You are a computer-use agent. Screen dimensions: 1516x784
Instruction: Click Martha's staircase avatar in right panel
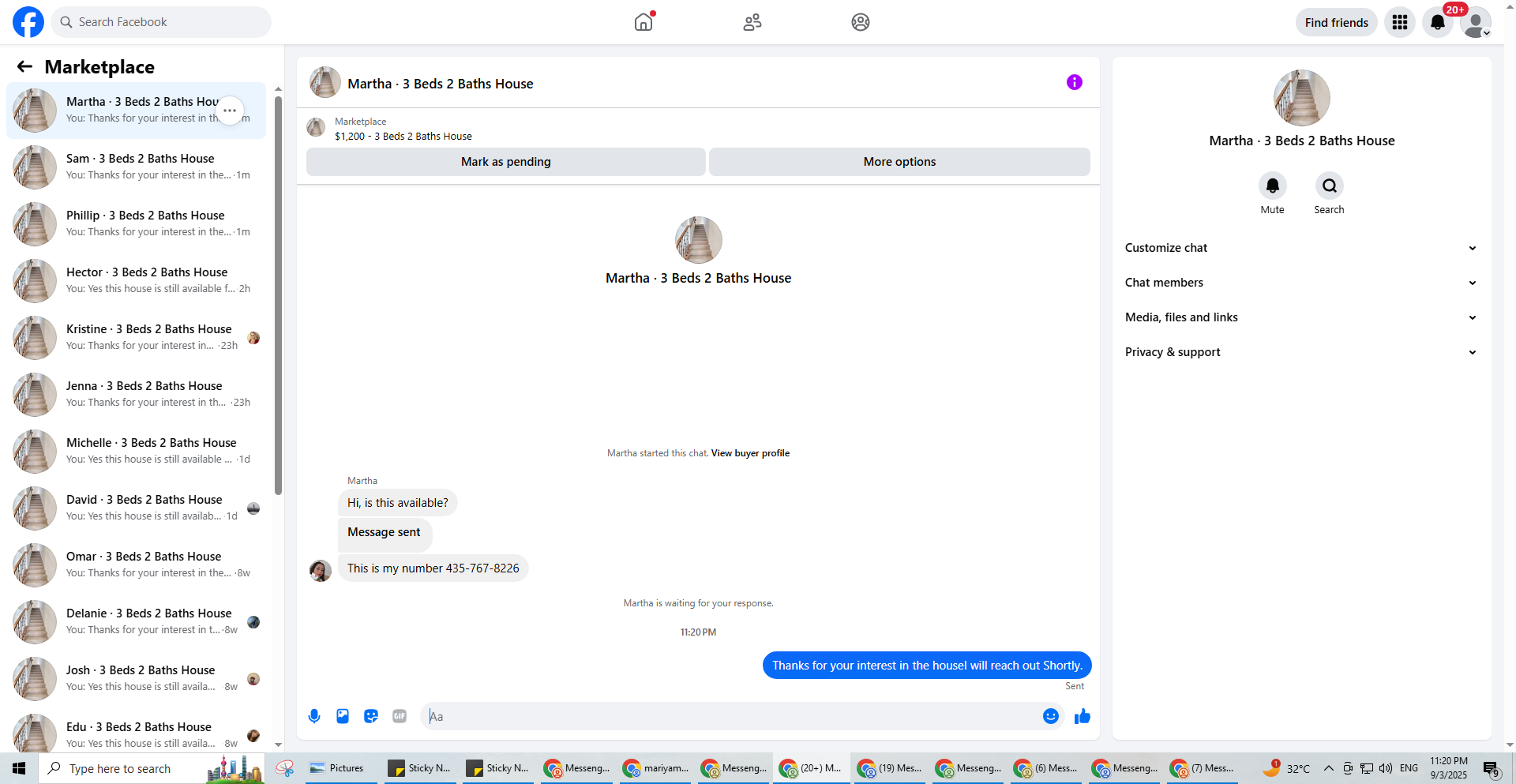(x=1301, y=98)
